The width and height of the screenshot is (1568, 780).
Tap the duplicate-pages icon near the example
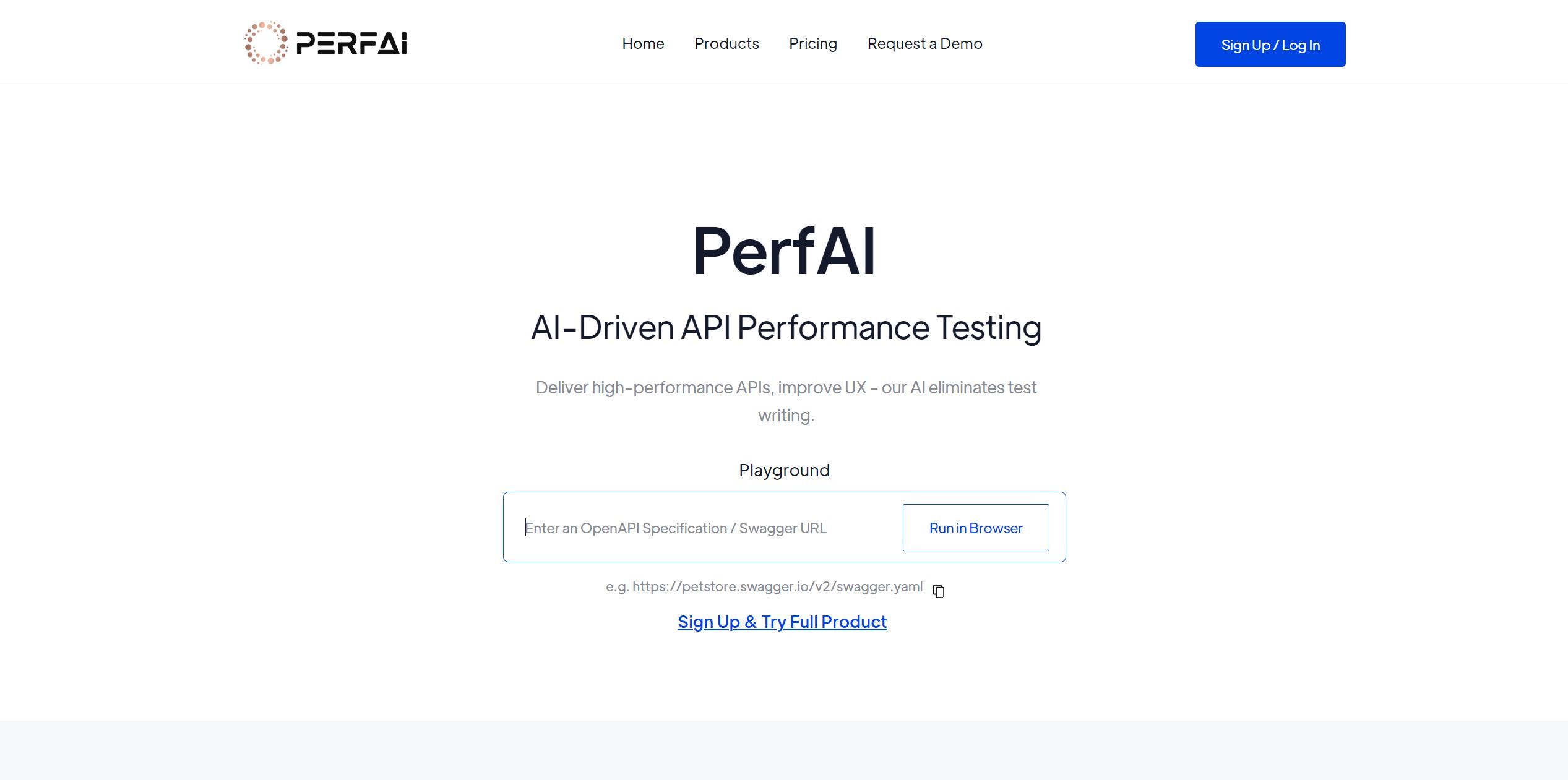(x=939, y=591)
